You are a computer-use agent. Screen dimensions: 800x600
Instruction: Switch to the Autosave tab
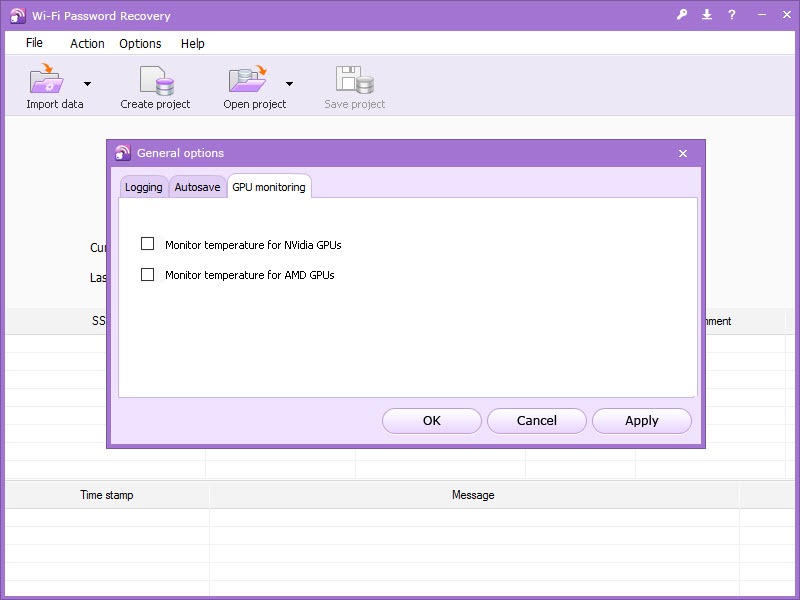[197, 187]
